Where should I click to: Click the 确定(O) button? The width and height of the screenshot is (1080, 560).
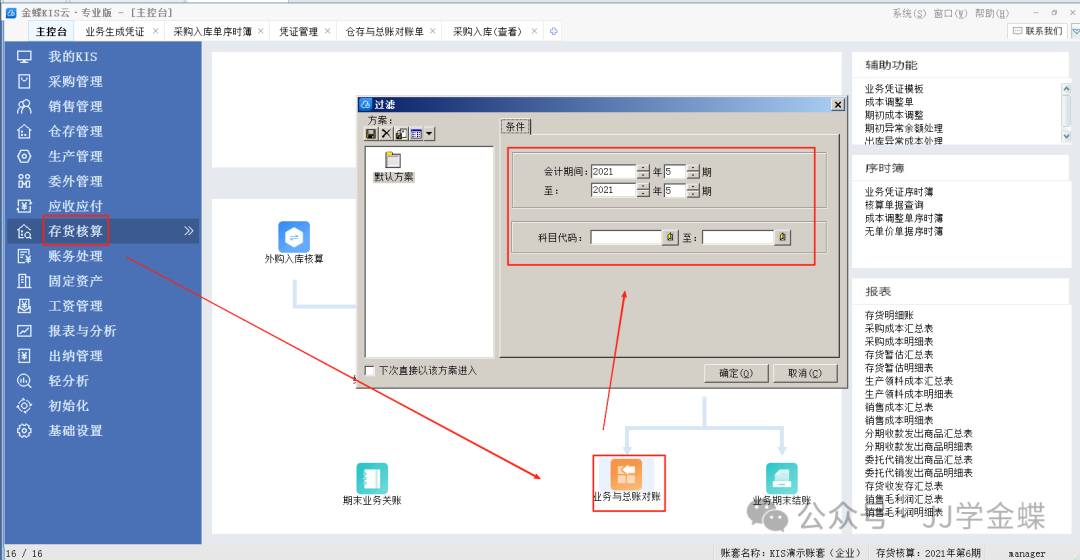click(x=736, y=373)
